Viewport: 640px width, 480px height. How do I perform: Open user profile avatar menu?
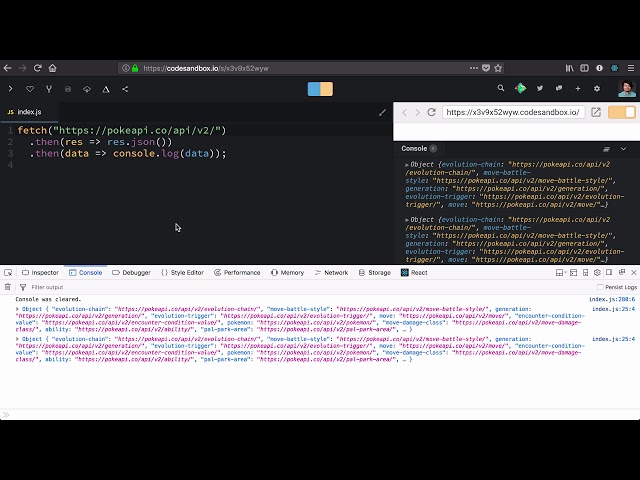[627, 89]
